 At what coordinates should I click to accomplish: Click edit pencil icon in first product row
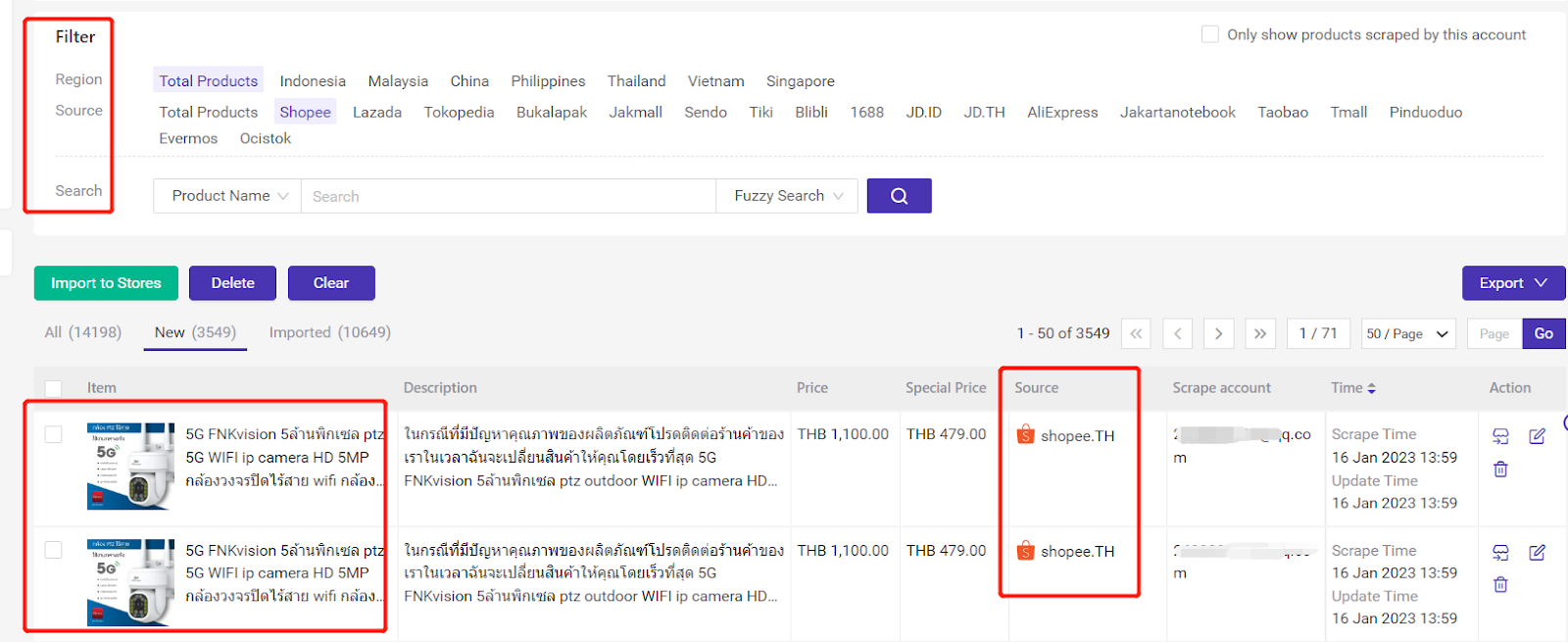pyautogui.click(x=1537, y=436)
